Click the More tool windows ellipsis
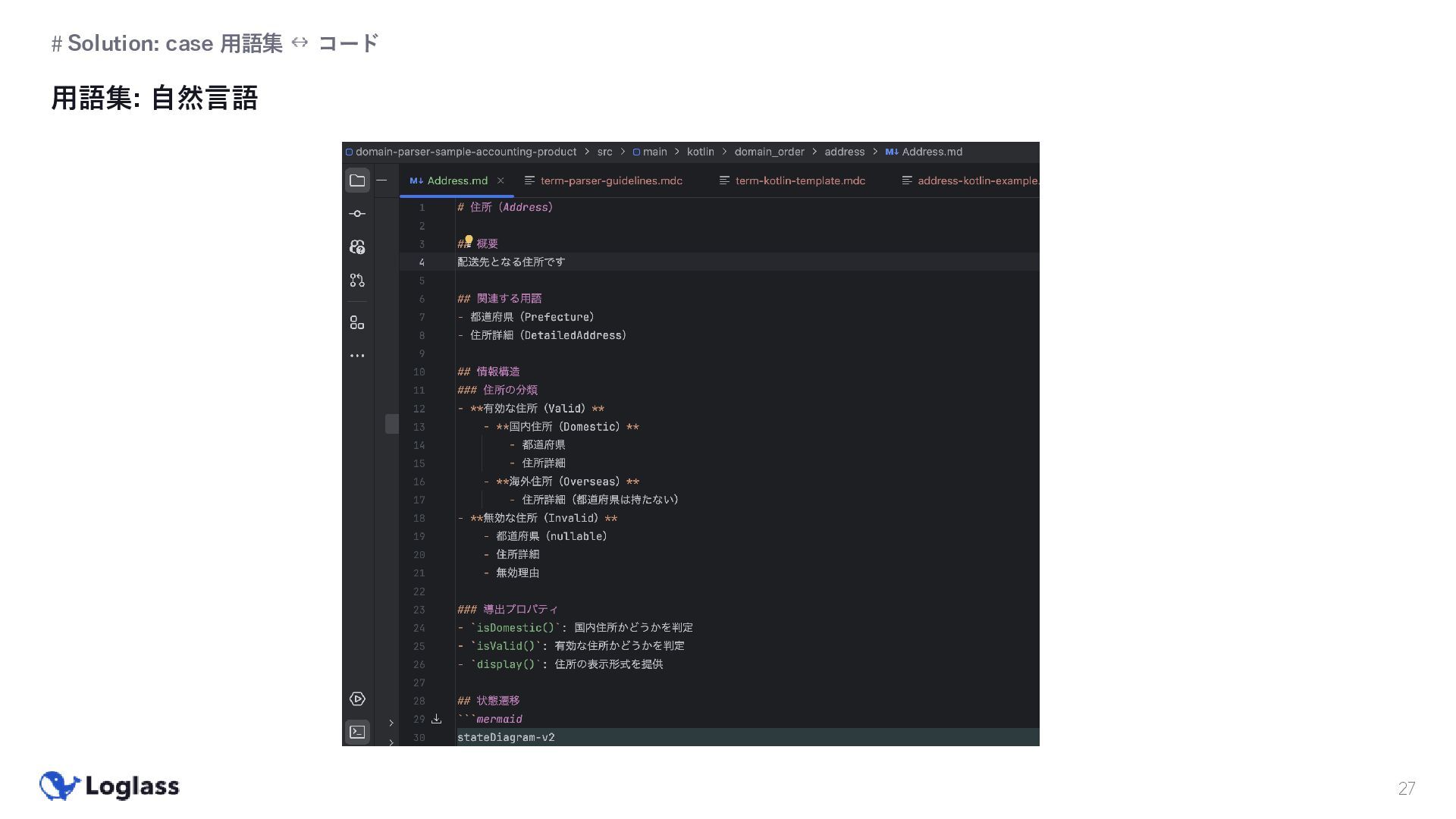Image resolution: width=1456 pixels, height=819 pixels. click(357, 356)
